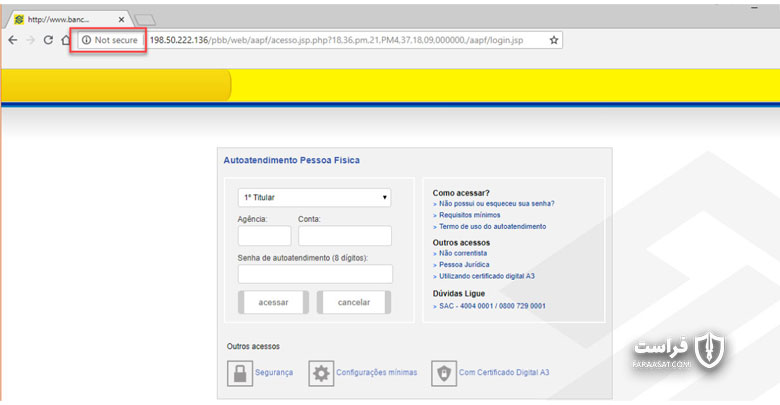Open the Requisitos mínimos link
The height and width of the screenshot is (405, 780).
pos(470,215)
